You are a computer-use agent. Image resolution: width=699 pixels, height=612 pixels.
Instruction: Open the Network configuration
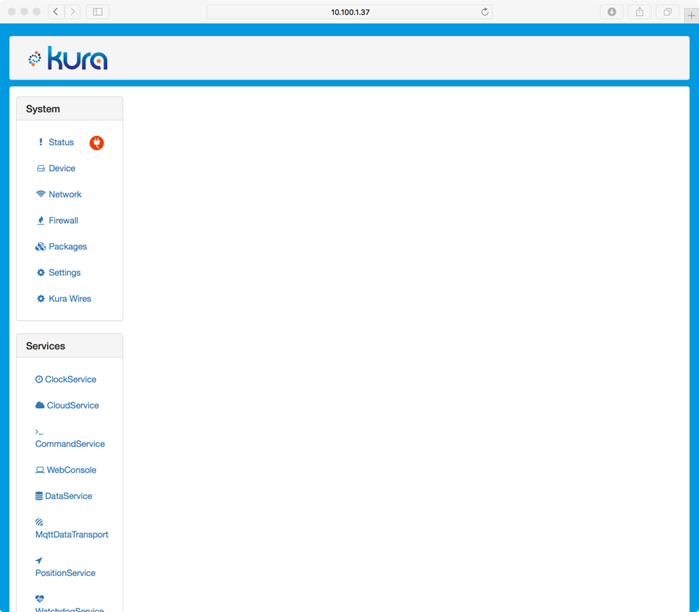(65, 194)
